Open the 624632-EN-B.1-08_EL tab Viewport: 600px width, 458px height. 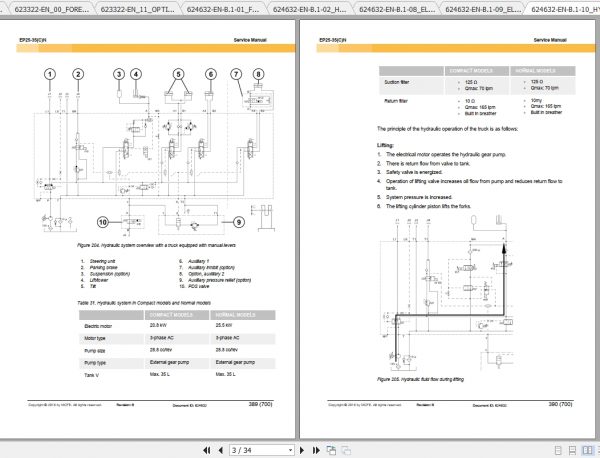point(395,9)
